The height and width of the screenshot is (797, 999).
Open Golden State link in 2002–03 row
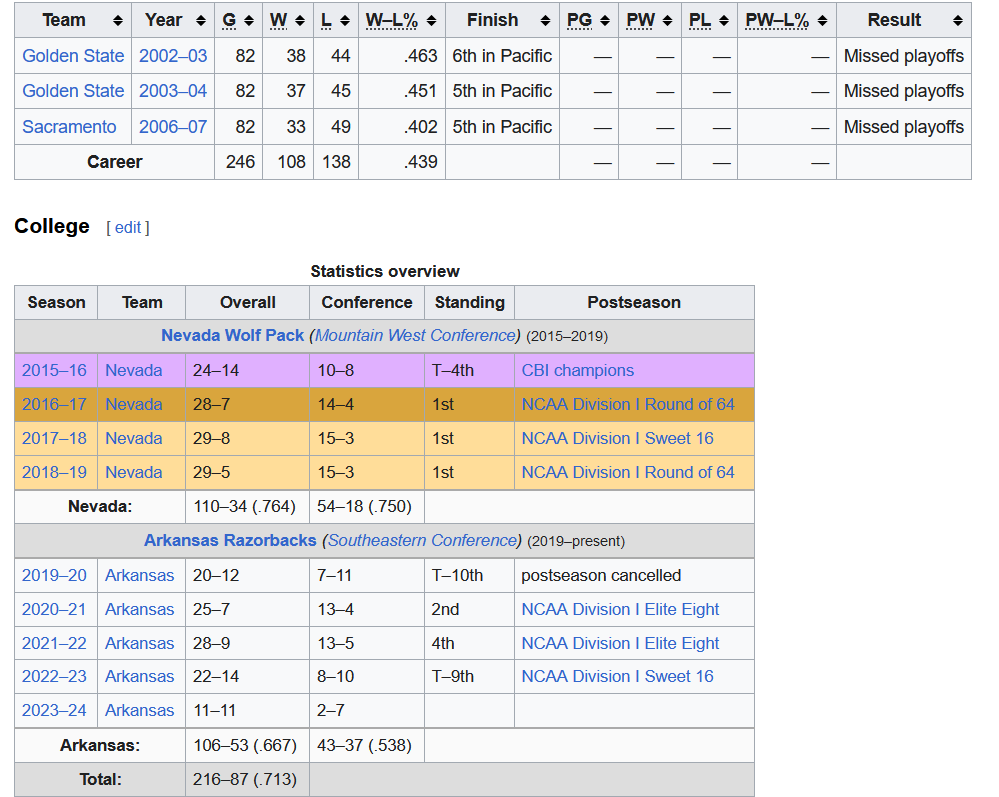[73, 56]
